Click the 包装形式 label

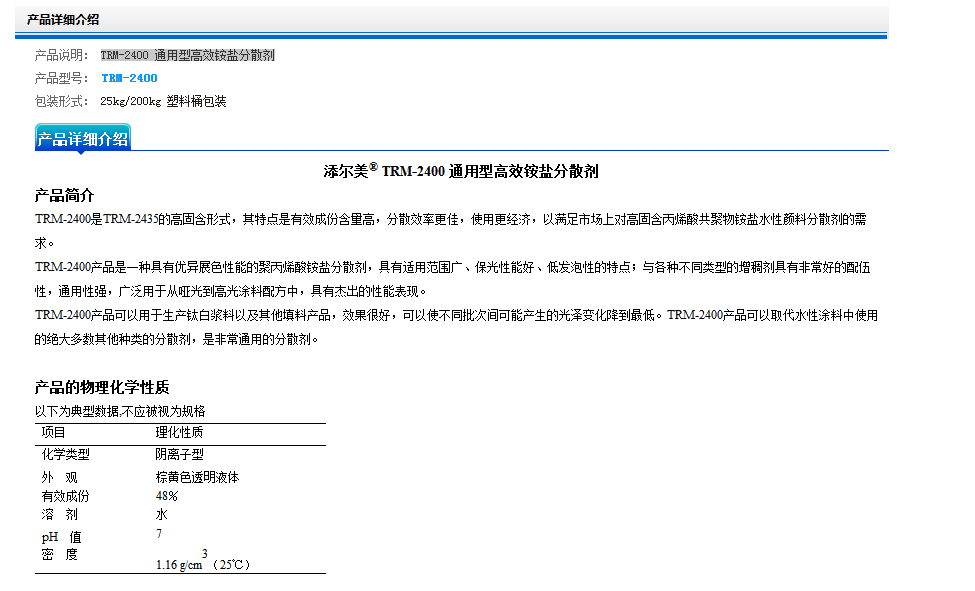tap(62, 101)
